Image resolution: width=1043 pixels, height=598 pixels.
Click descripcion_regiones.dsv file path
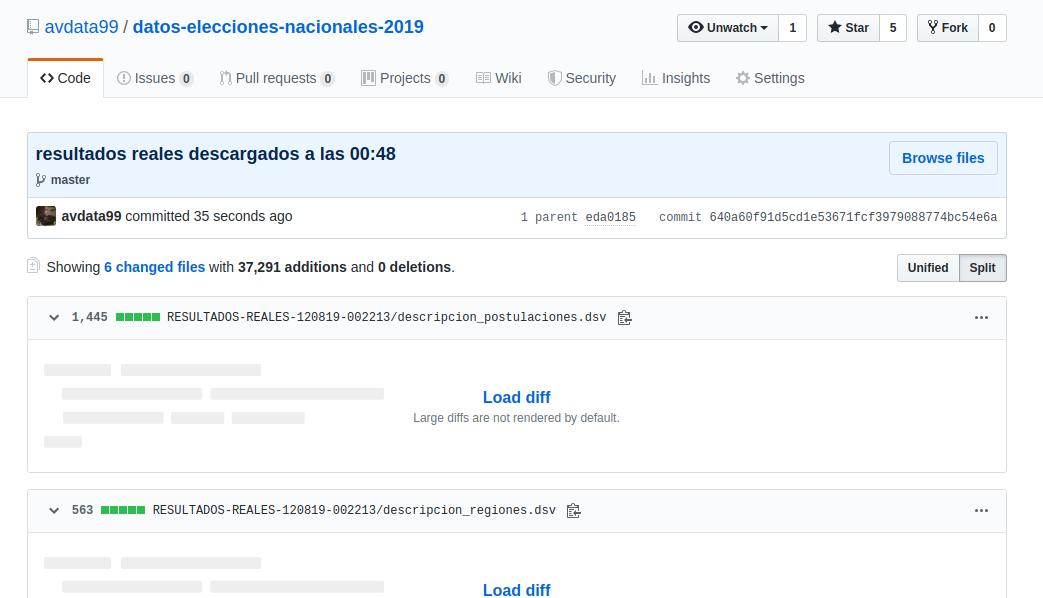click(354, 510)
